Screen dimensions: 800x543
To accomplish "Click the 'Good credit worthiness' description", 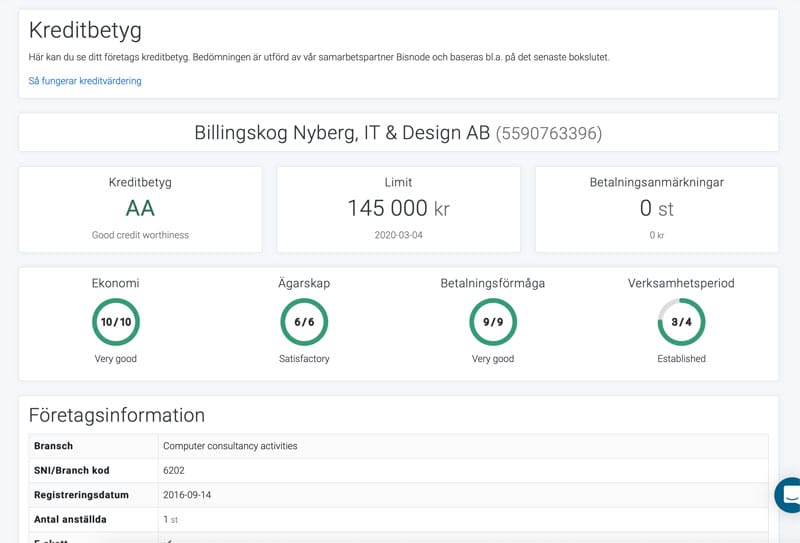I will click(140, 235).
